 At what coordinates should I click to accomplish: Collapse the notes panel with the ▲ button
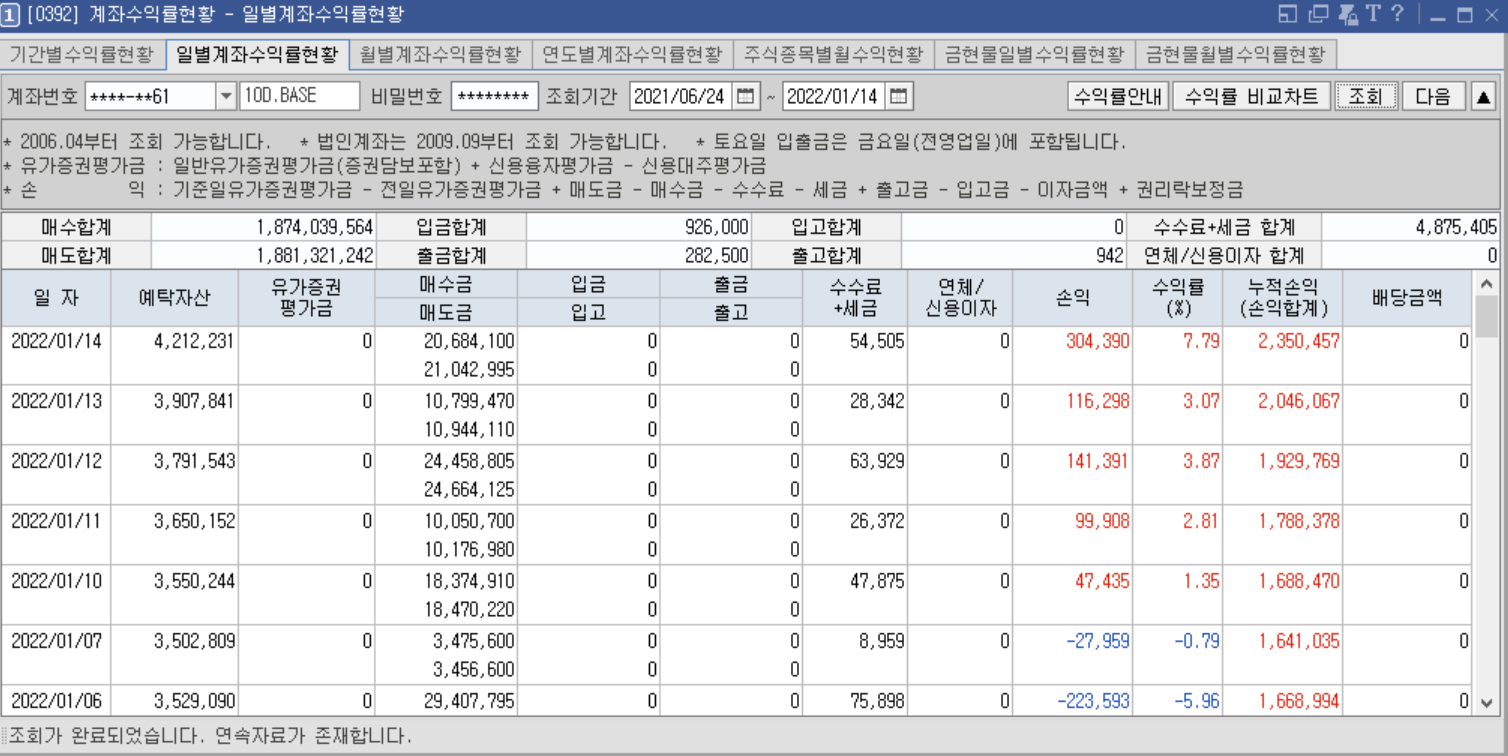1484,96
